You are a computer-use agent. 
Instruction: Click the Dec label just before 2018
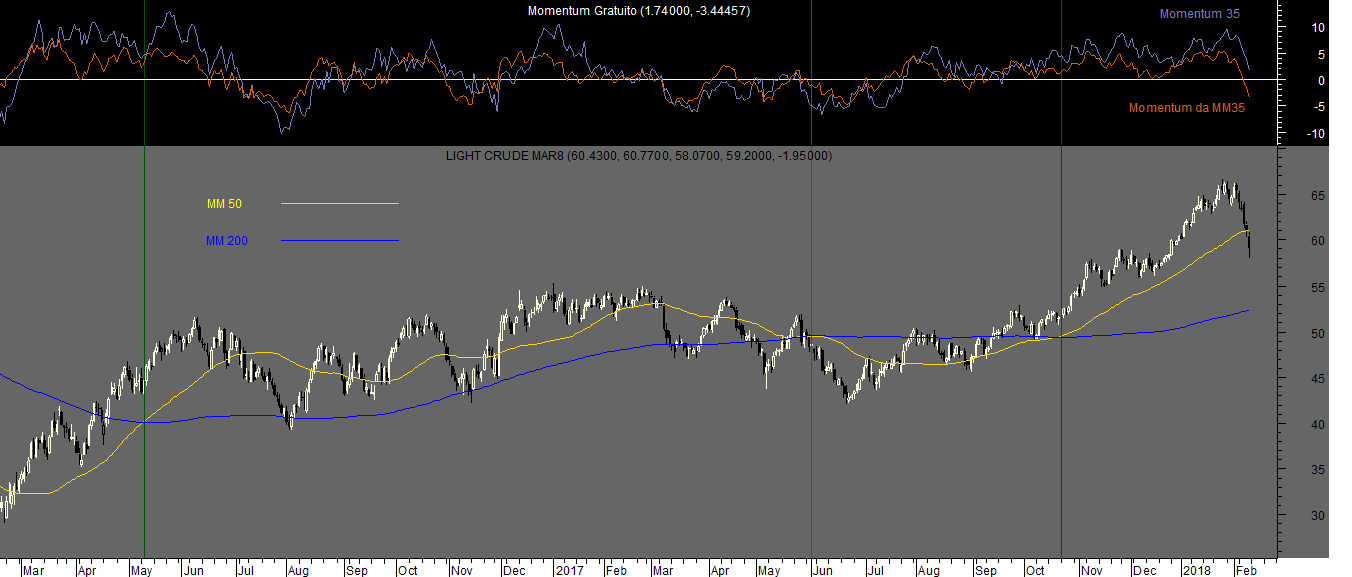(x=1145, y=571)
